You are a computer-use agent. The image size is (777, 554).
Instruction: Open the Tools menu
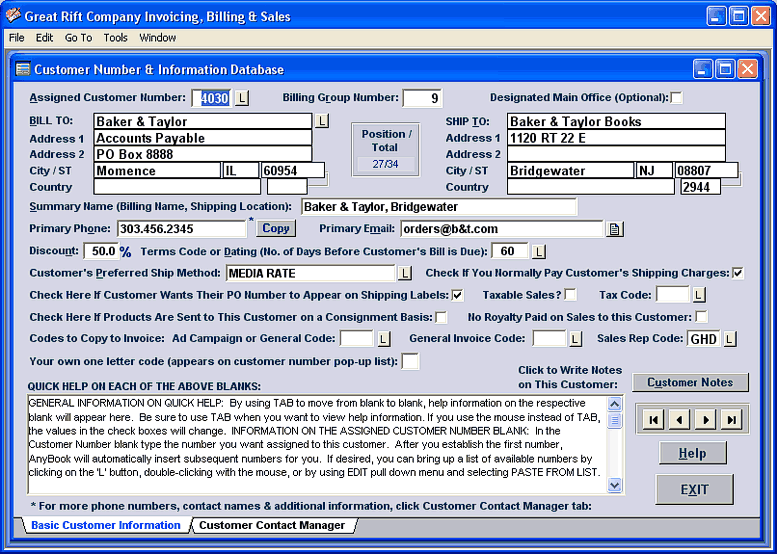(x=115, y=38)
